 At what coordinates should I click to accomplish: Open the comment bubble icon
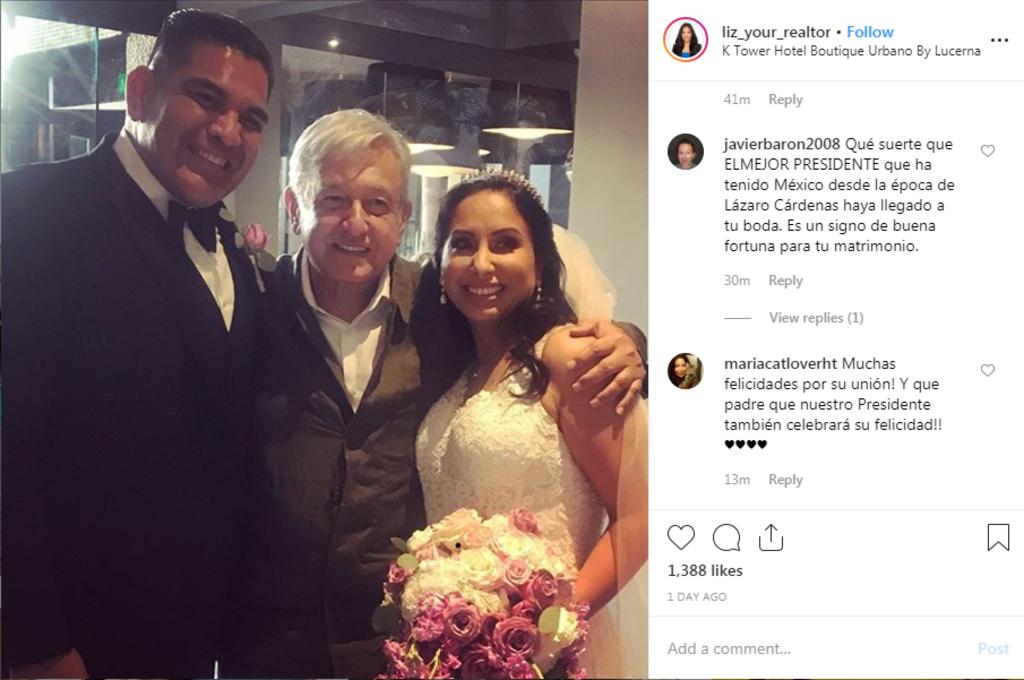[x=726, y=538]
